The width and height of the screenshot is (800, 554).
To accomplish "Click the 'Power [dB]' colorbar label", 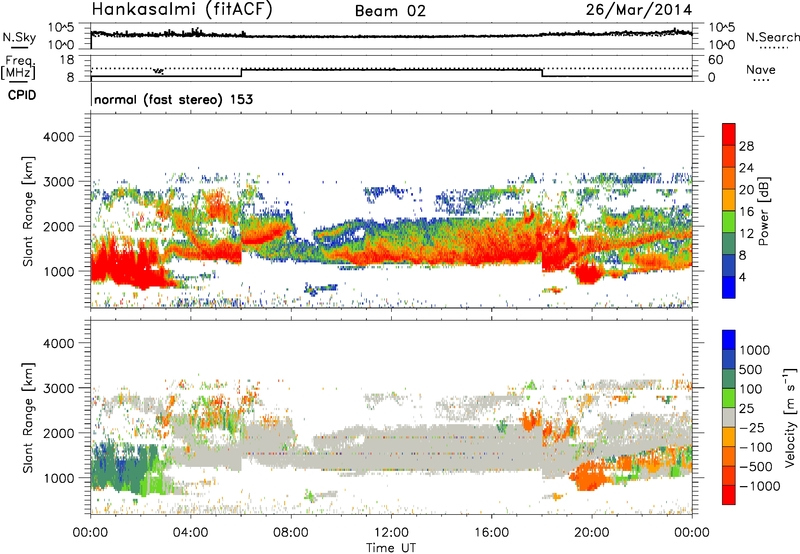I will 763,211.
